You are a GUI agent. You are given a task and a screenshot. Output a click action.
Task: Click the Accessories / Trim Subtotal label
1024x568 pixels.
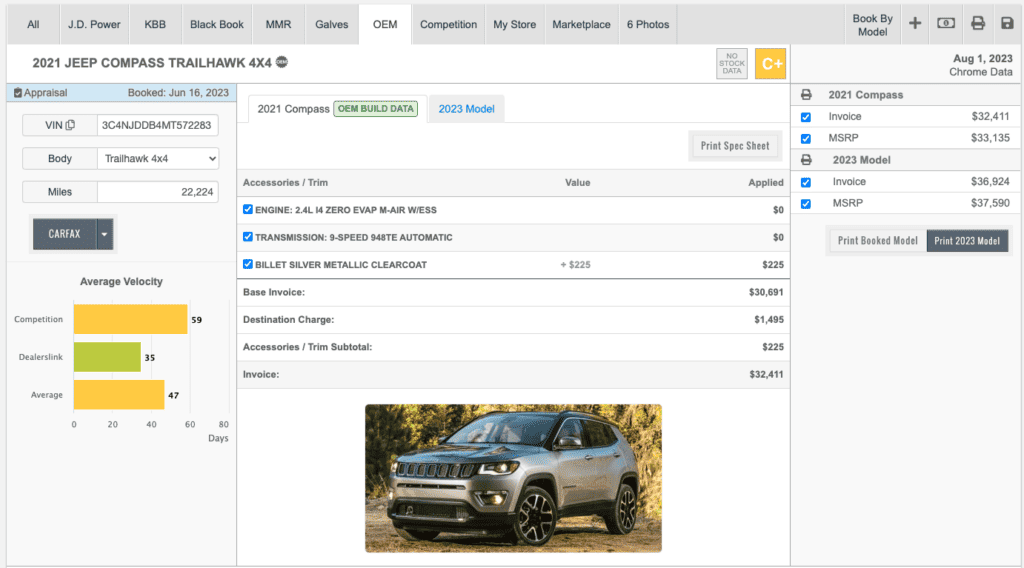pos(307,347)
